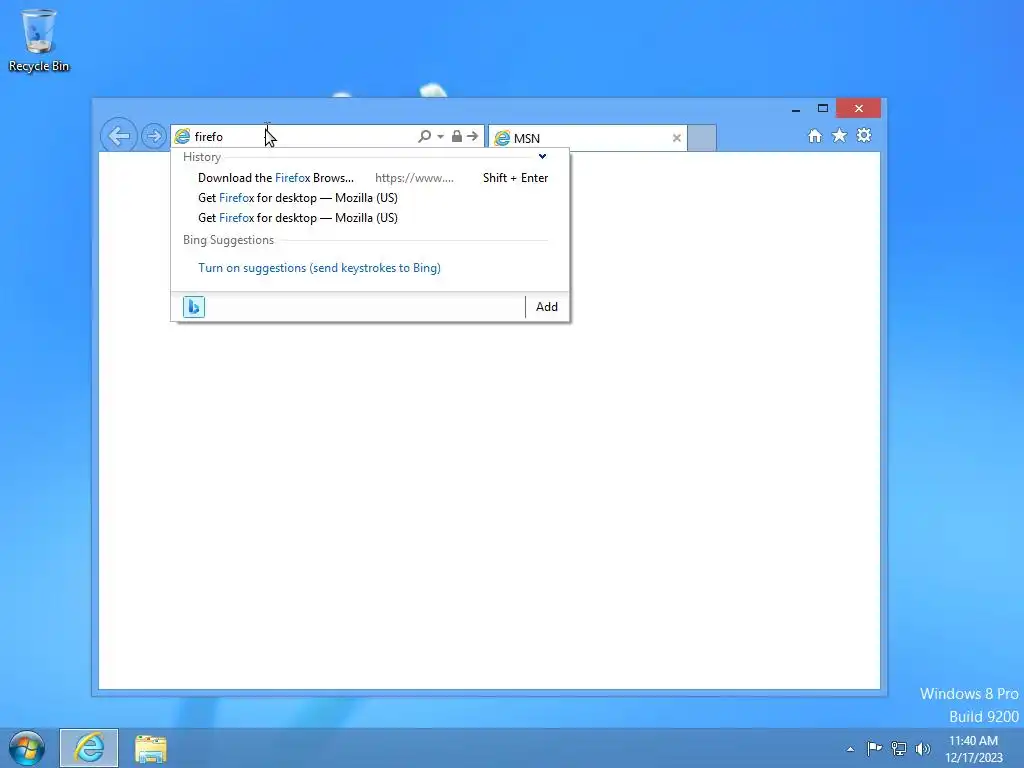Click the network tray icon

point(899,748)
